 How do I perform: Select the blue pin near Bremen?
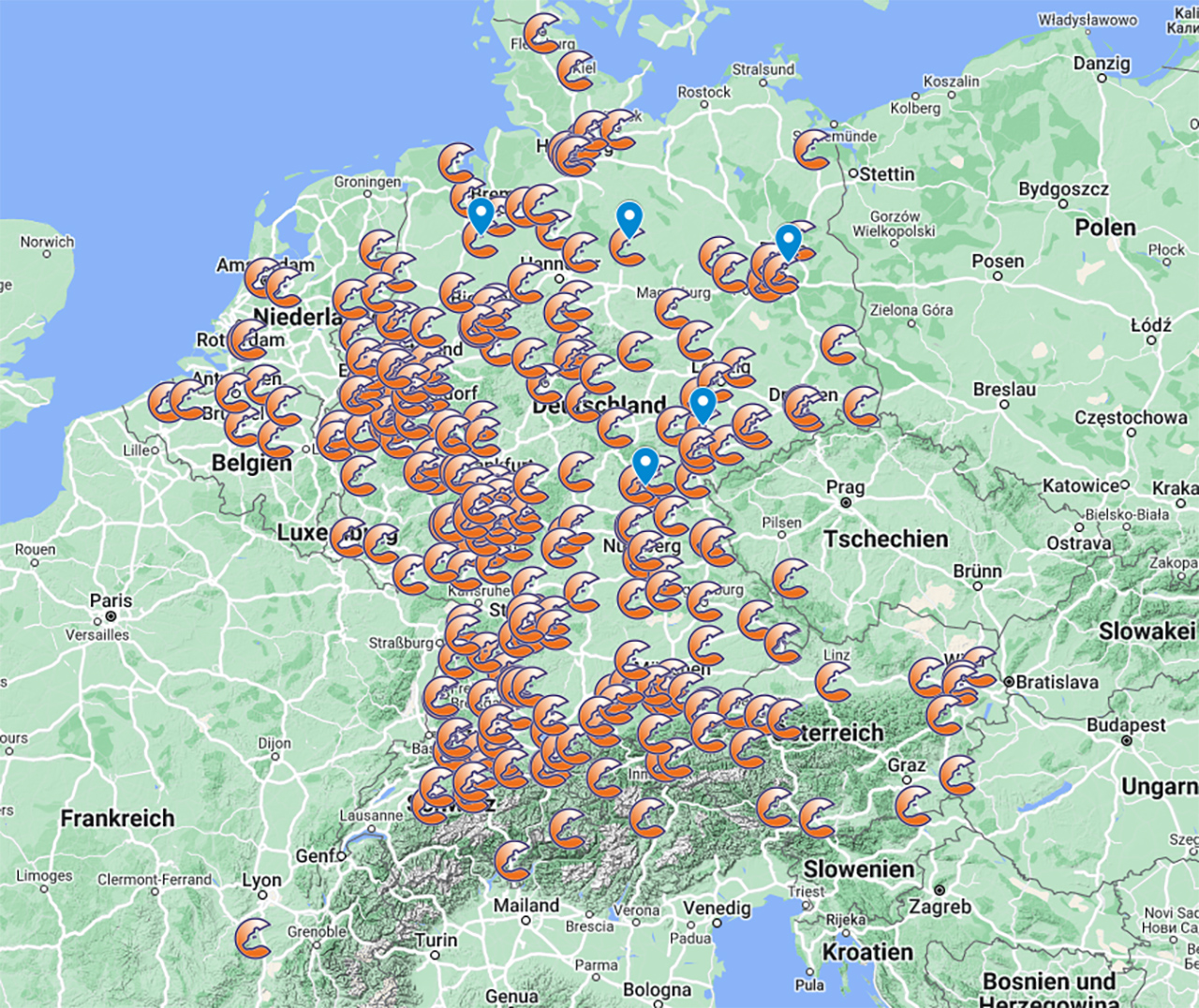481,215
